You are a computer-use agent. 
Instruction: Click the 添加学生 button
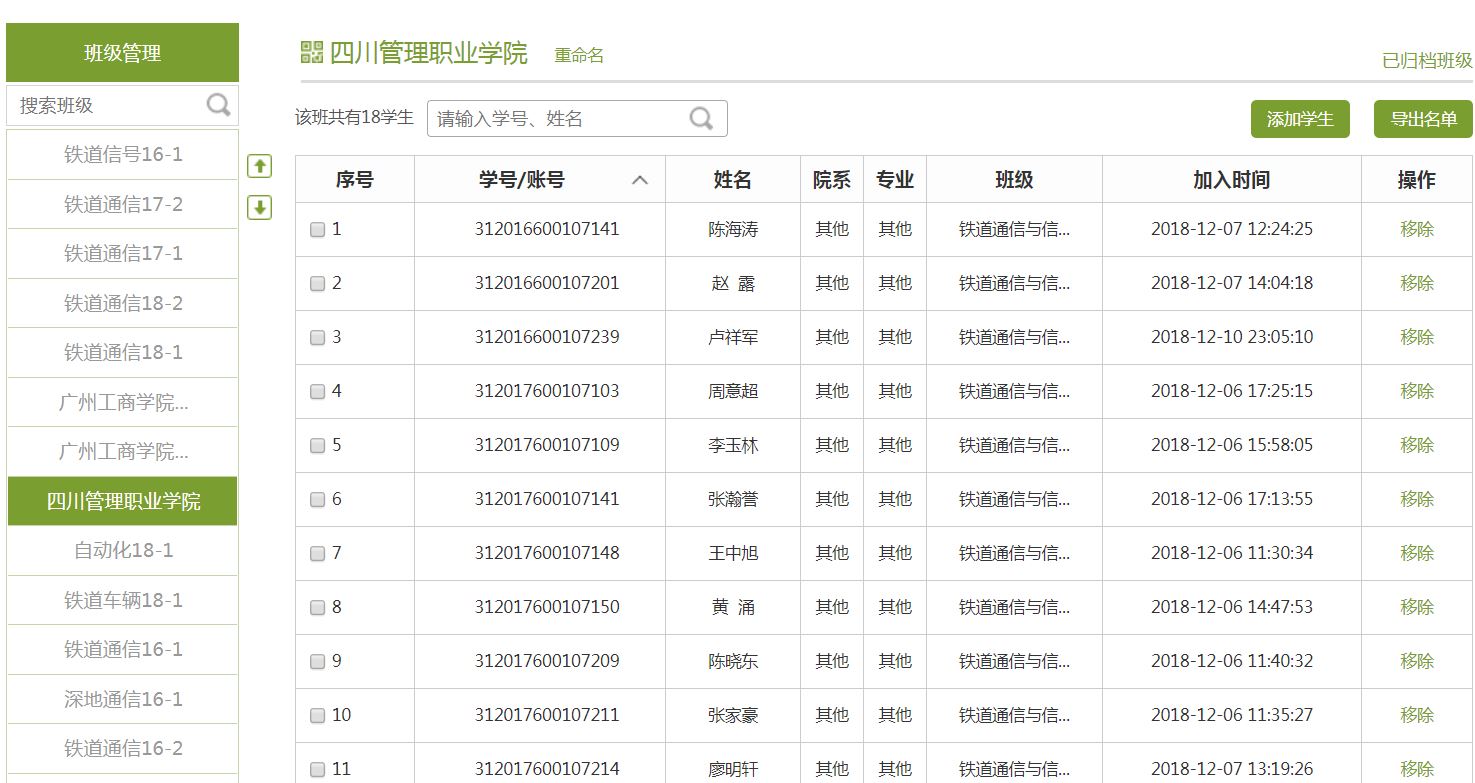tap(1300, 119)
